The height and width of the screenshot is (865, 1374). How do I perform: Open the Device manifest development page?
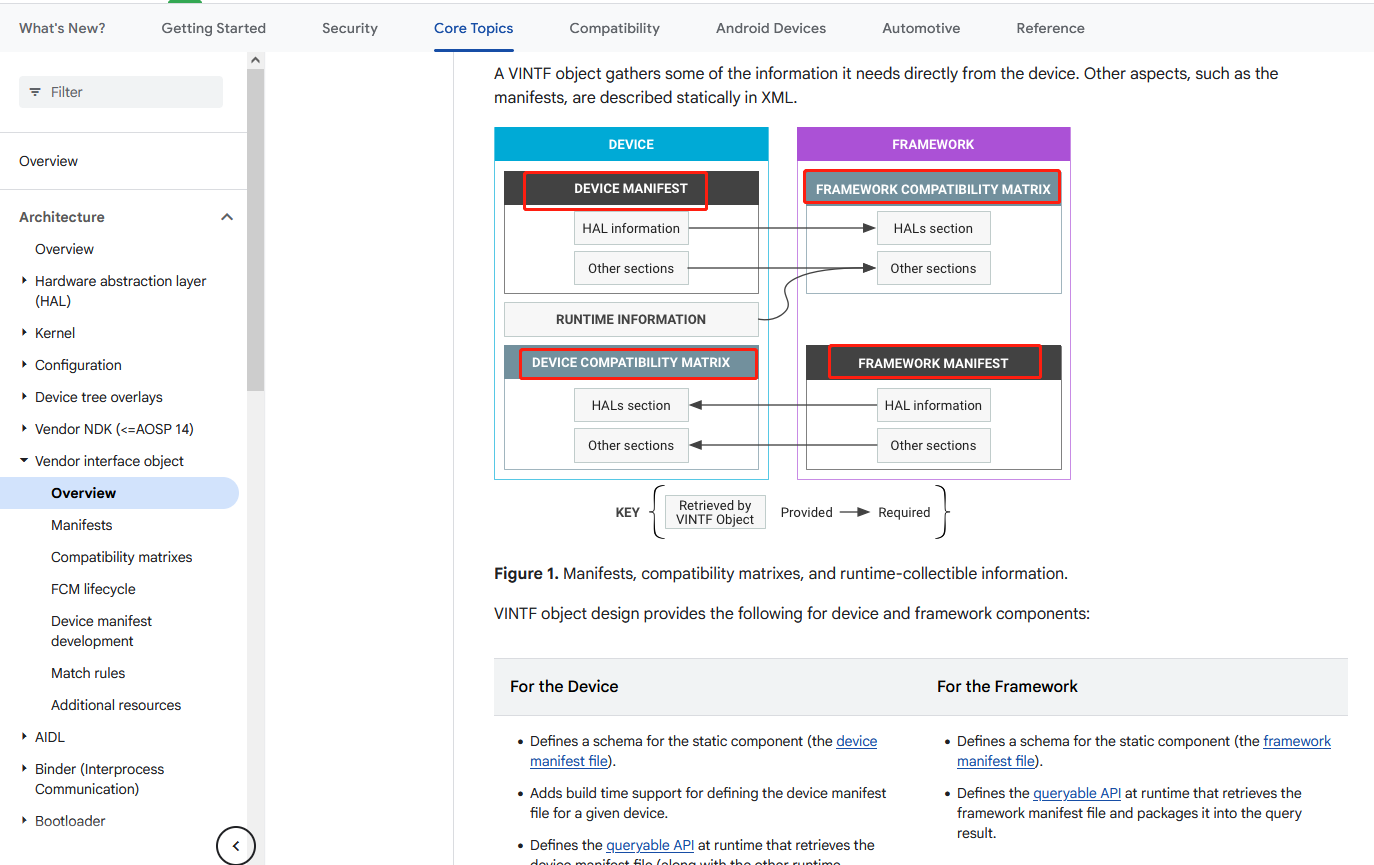click(x=102, y=631)
